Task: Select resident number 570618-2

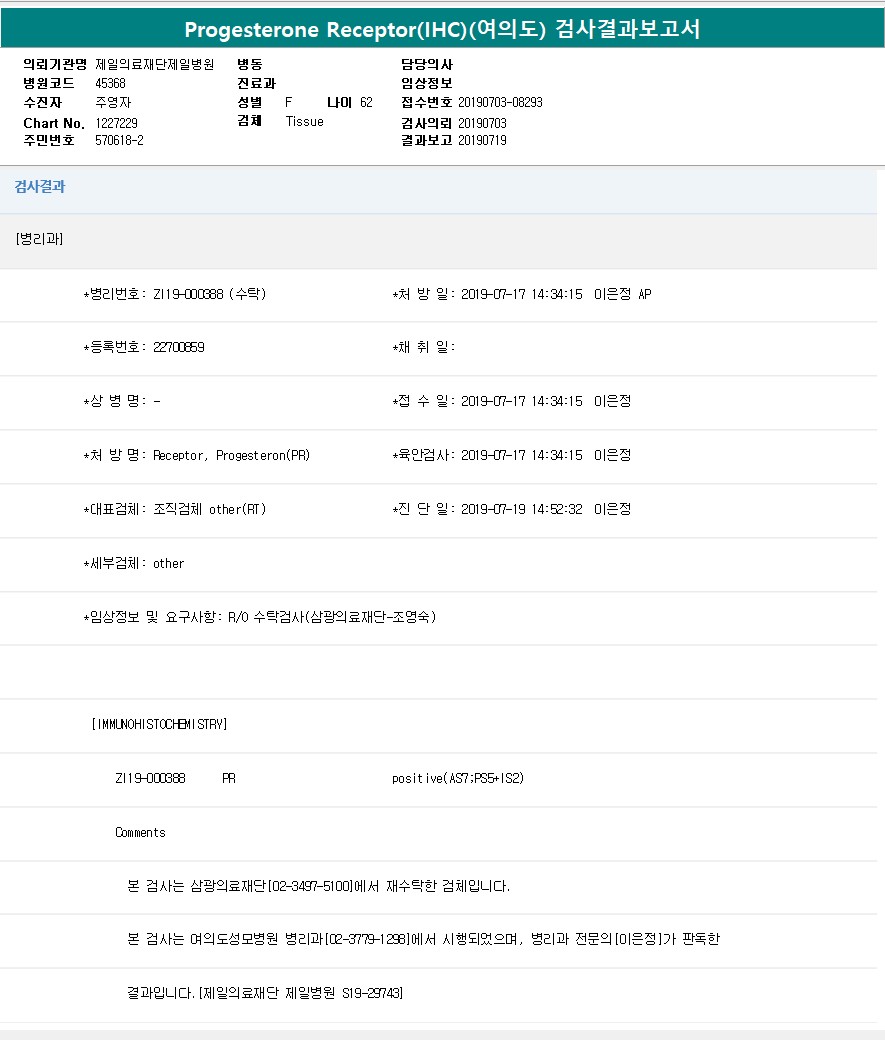Action: click(x=119, y=141)
